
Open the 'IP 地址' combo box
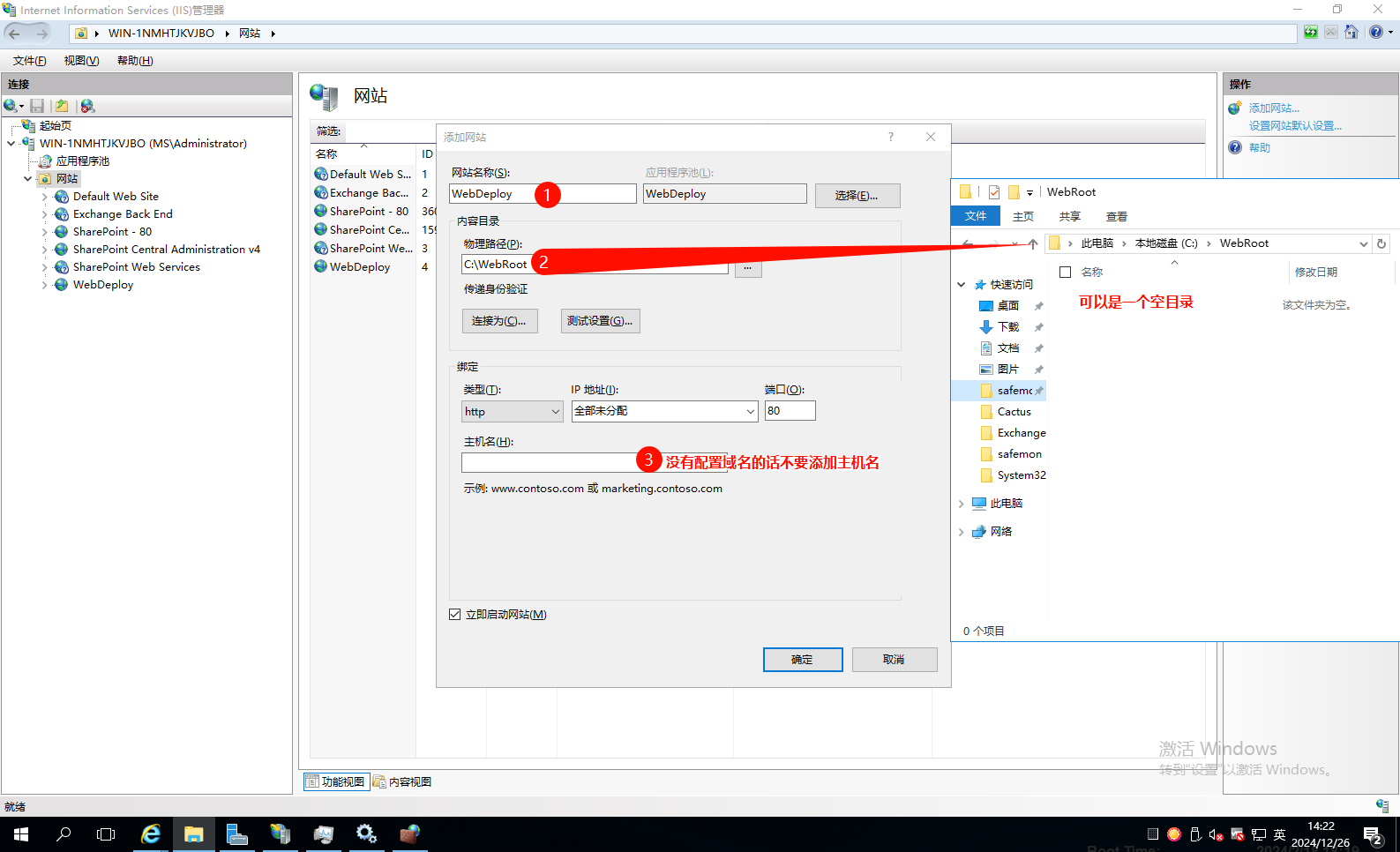click(664, 411)
